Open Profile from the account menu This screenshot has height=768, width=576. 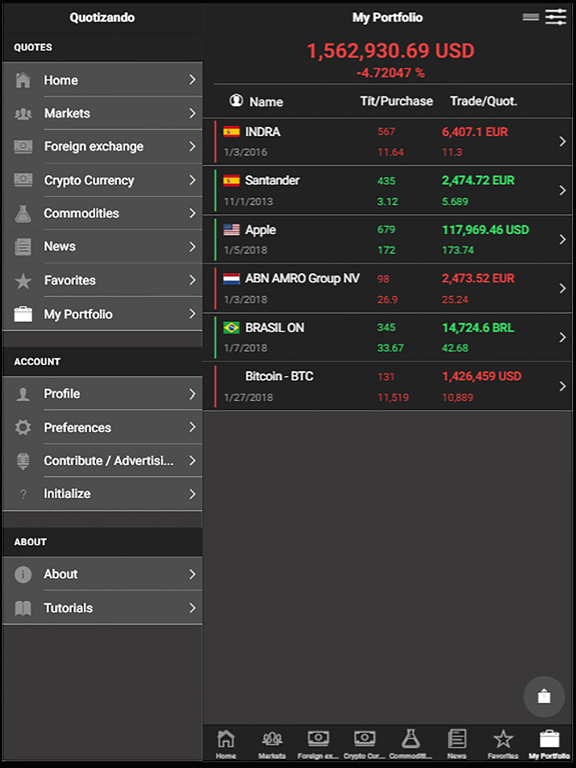click(x=102, y=394)
